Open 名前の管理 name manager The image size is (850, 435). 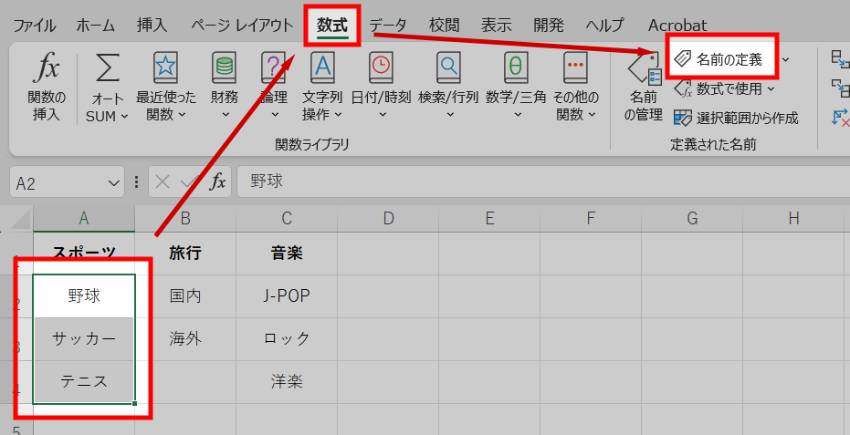643,88
